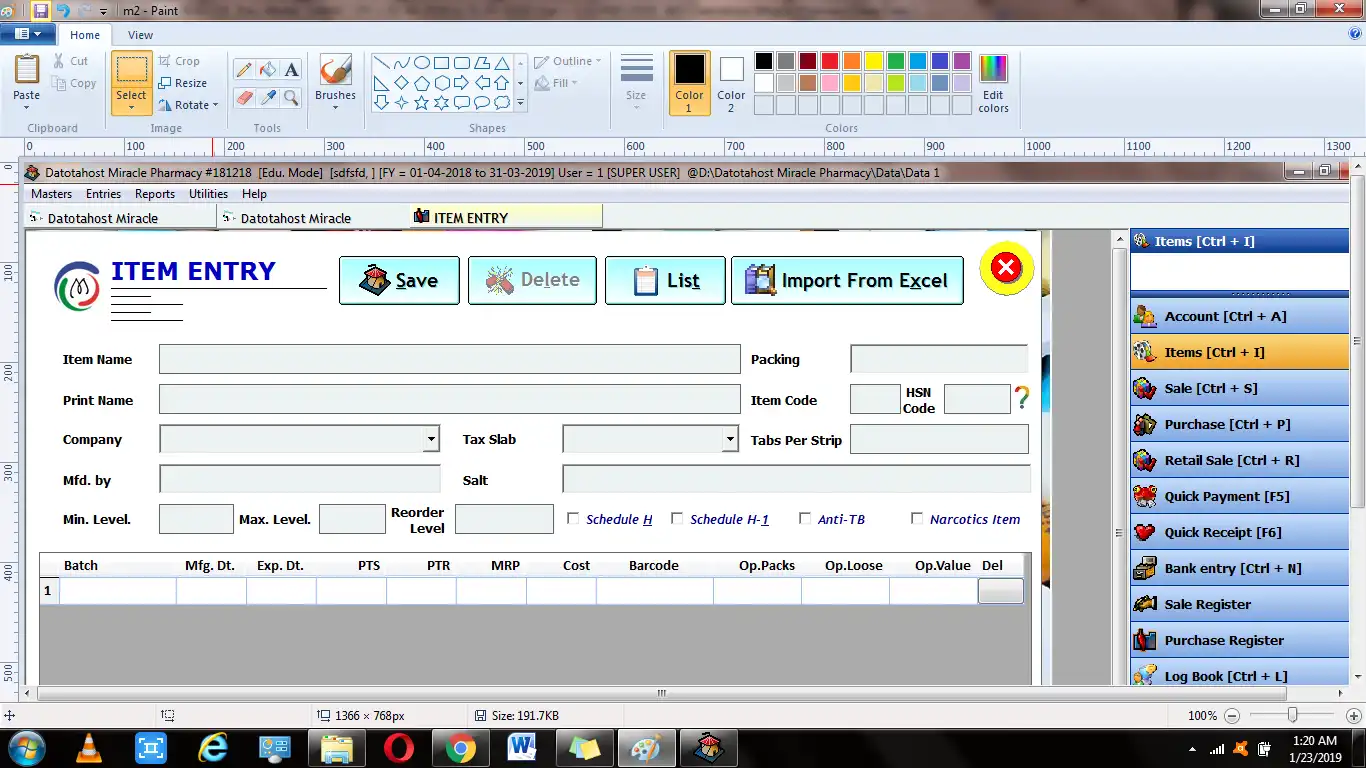1366x768 pixels.
Task: Click the Paint zoom out minus button
Action: (1232, 716)
